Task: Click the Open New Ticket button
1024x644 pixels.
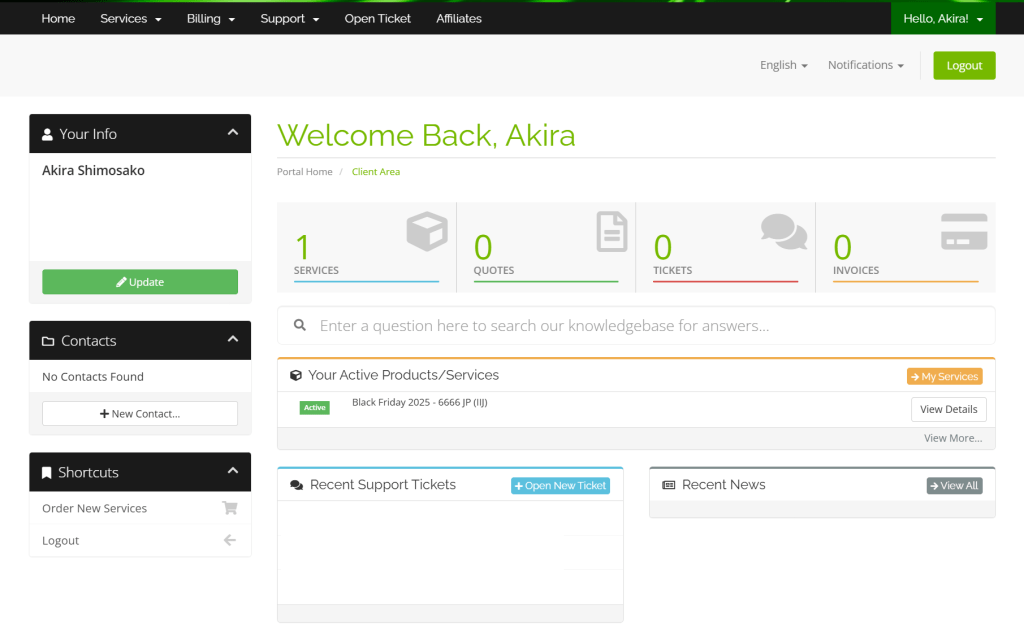Action: 560,486
